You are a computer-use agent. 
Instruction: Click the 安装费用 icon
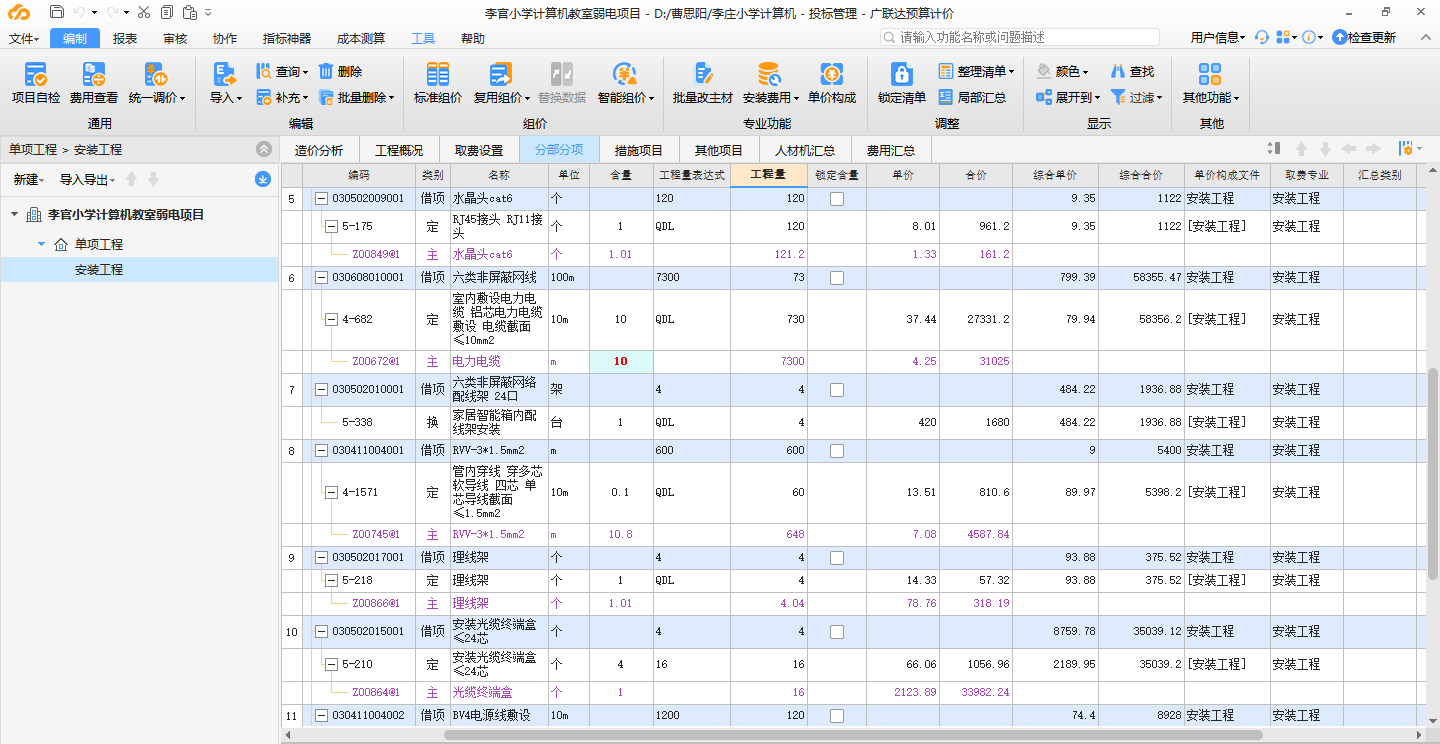769,75
